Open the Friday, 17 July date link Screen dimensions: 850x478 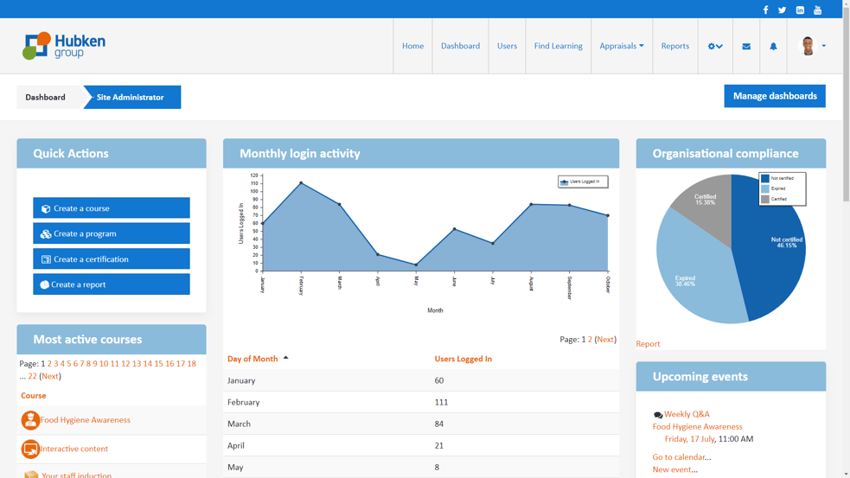pyautogui.click(x=690, y=439)
